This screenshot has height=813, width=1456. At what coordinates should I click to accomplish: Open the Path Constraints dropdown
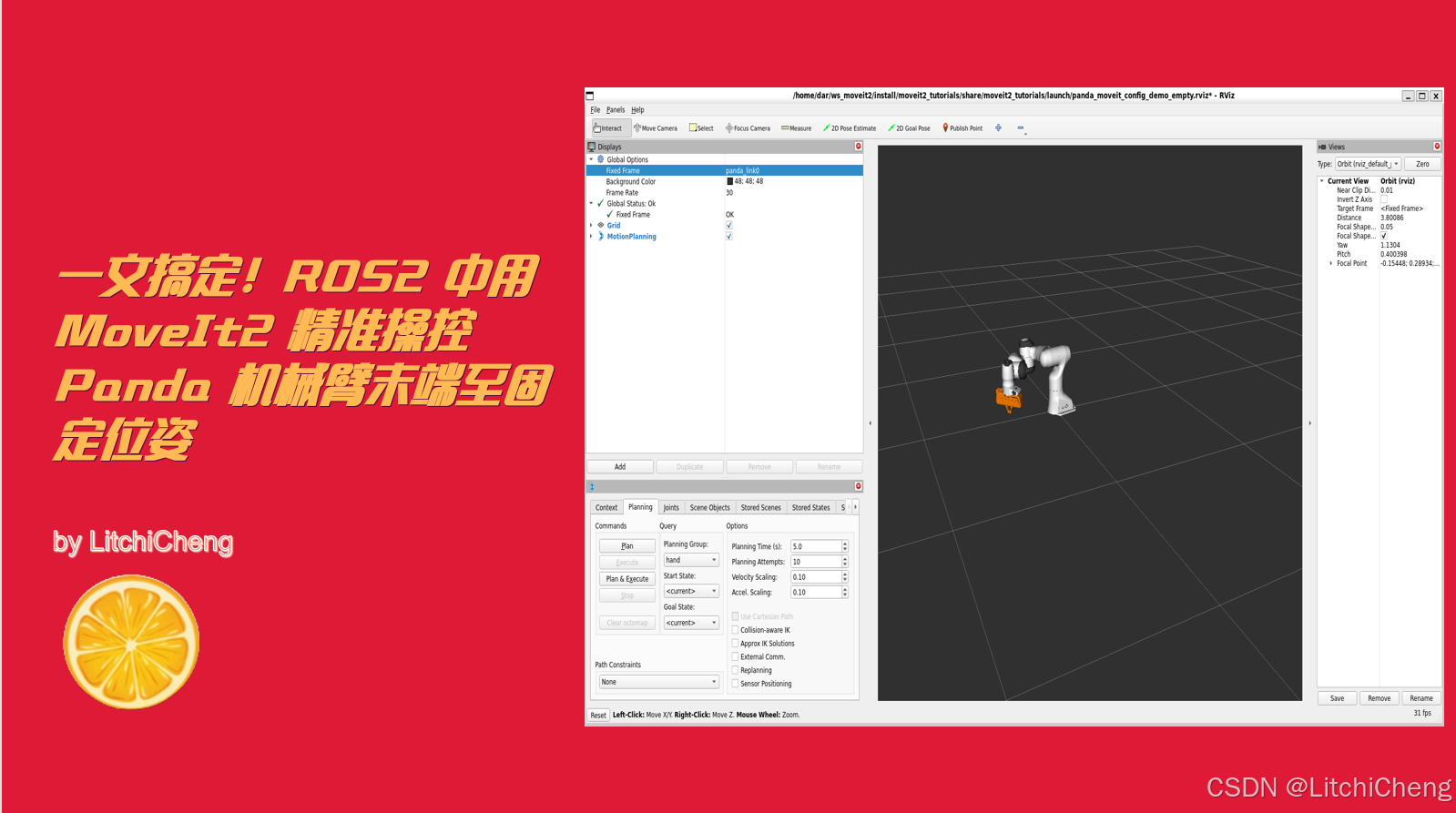[x=658, y=682]
